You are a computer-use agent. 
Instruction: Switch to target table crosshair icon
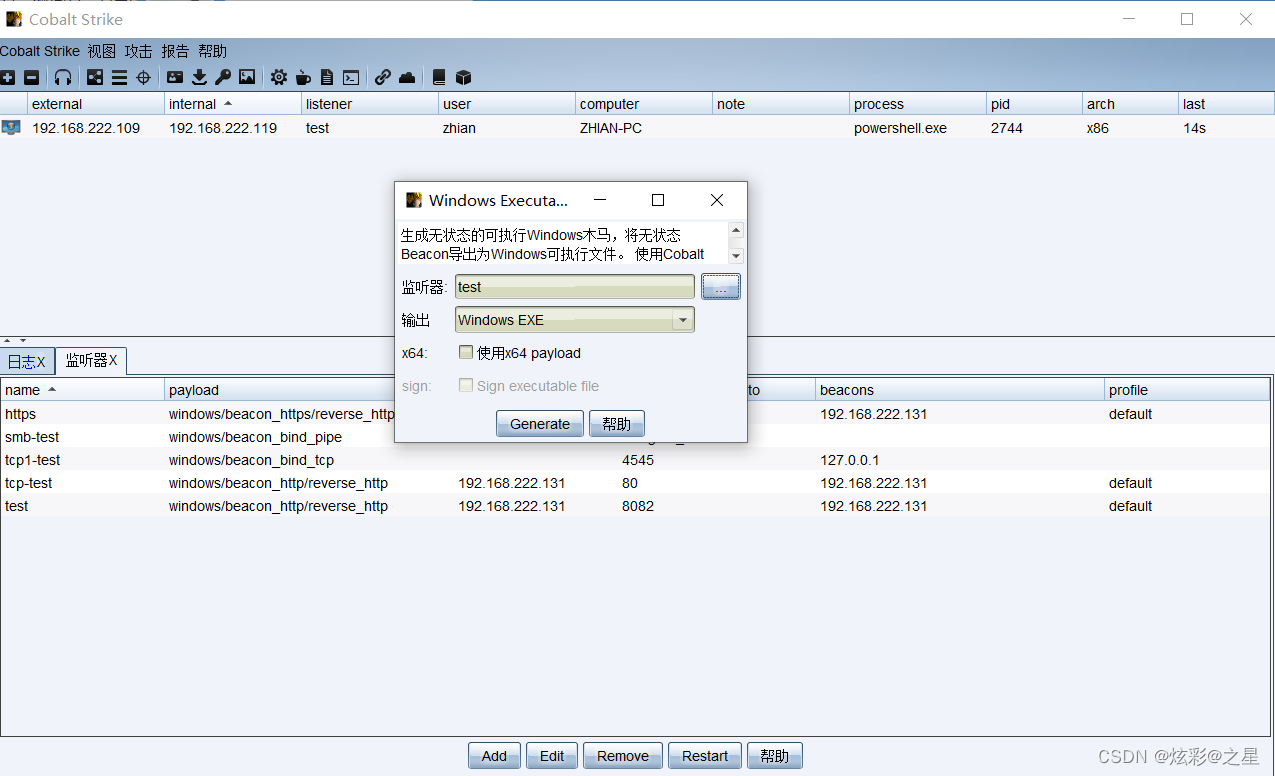coord(143,77)
